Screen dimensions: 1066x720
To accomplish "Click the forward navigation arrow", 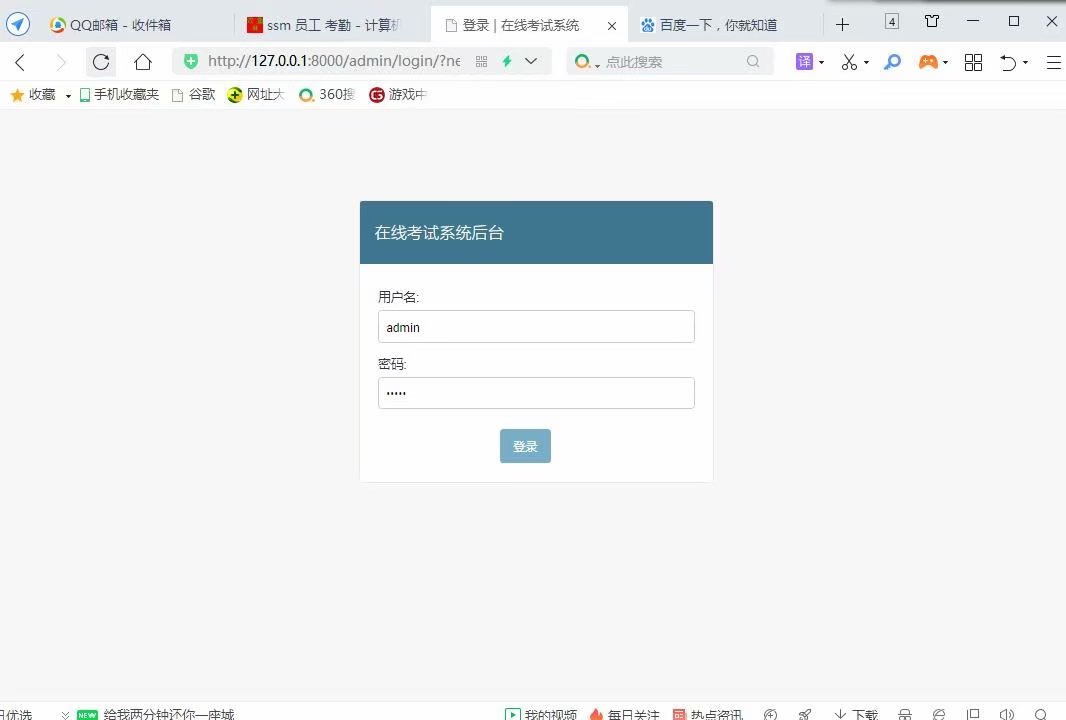I will click(x=61, y=63).
